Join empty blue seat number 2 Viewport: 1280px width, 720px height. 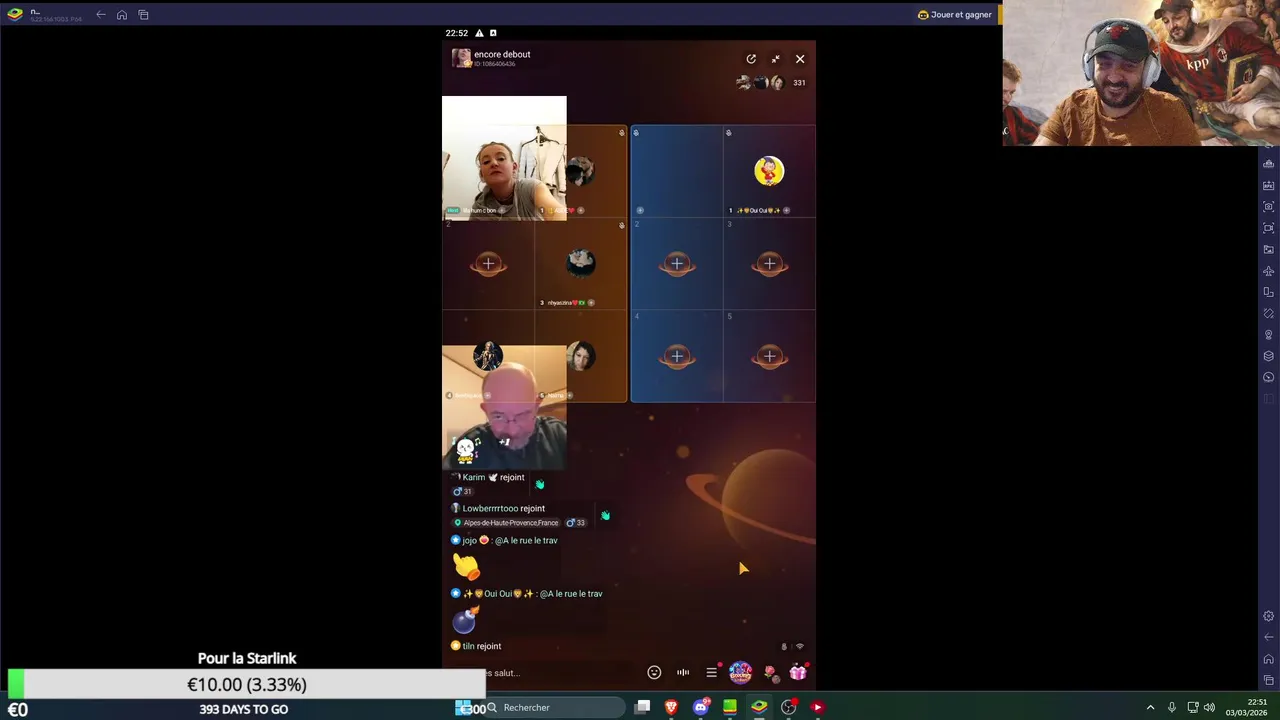coord(677,264)
